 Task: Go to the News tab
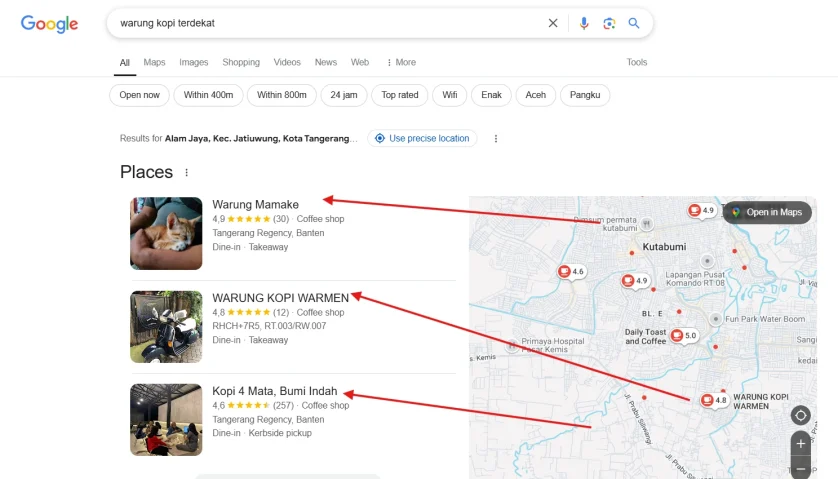click(325, 62)
